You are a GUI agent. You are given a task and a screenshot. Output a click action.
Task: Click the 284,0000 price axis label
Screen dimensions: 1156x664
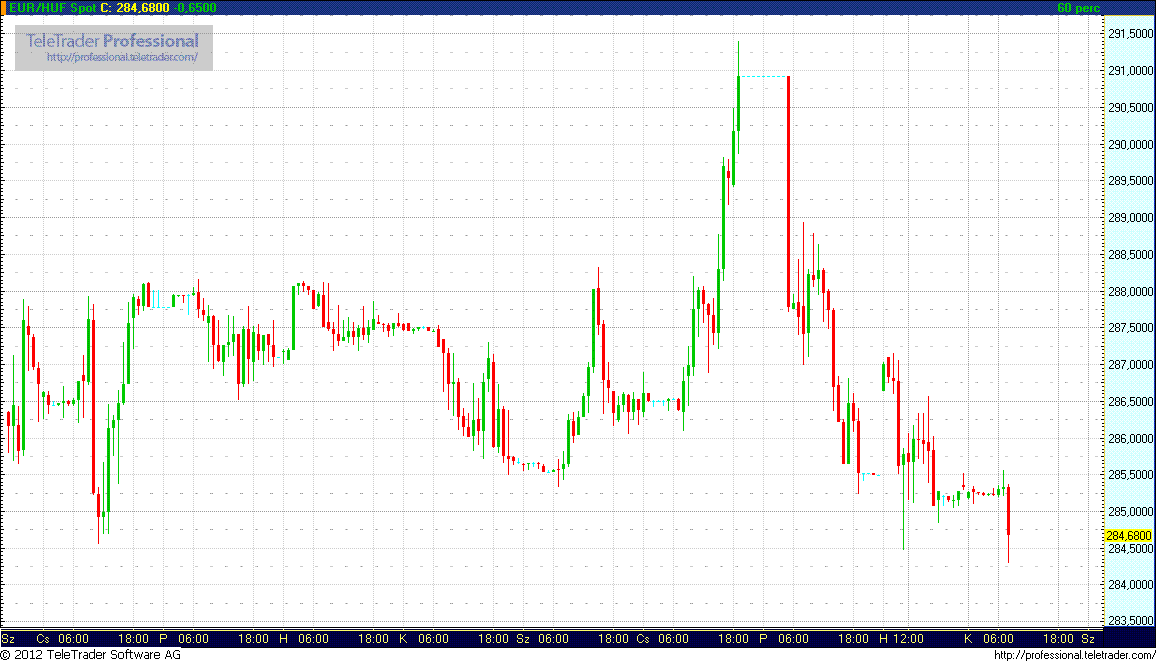click(1131, 585)
